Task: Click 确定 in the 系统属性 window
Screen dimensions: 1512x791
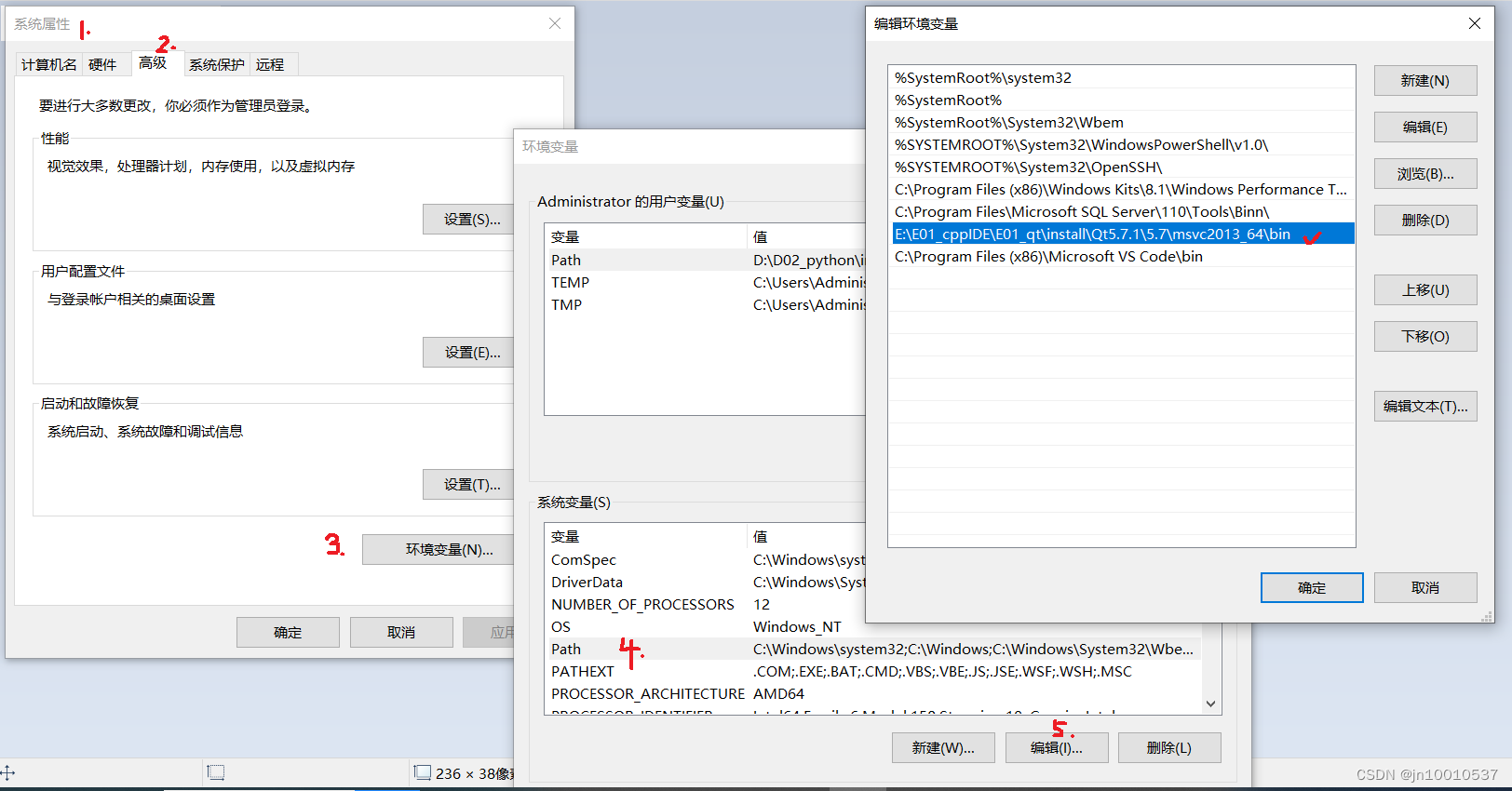Action: pyautogui.click(x=288, y=633)
